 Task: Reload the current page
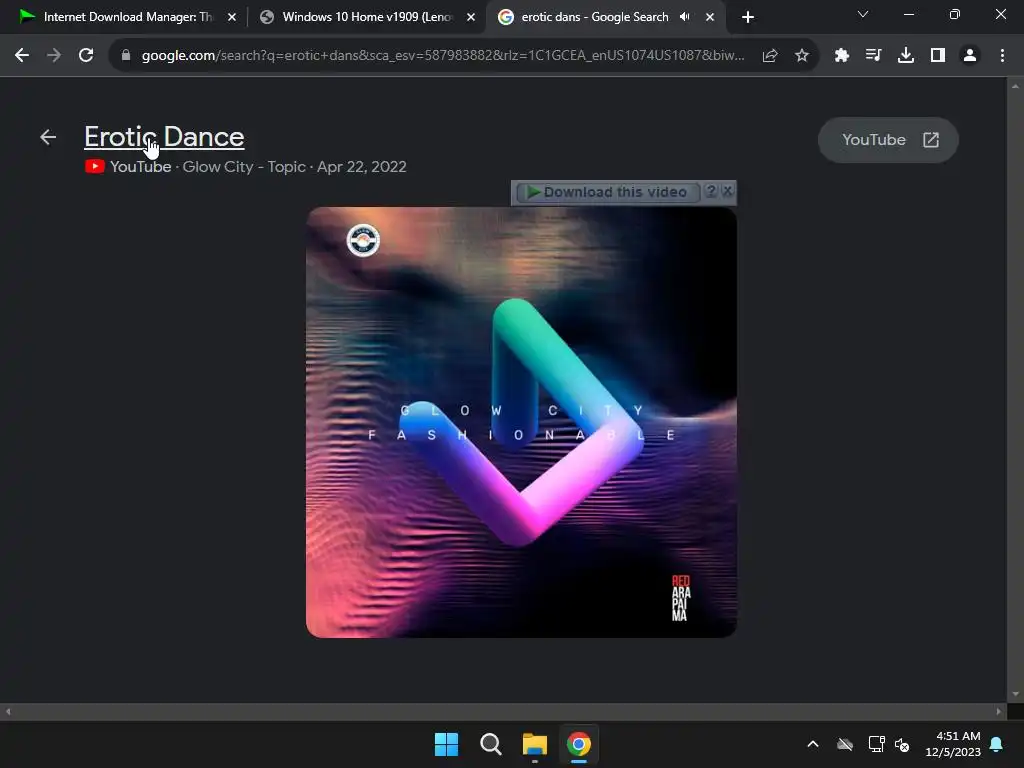pos(86,56)
